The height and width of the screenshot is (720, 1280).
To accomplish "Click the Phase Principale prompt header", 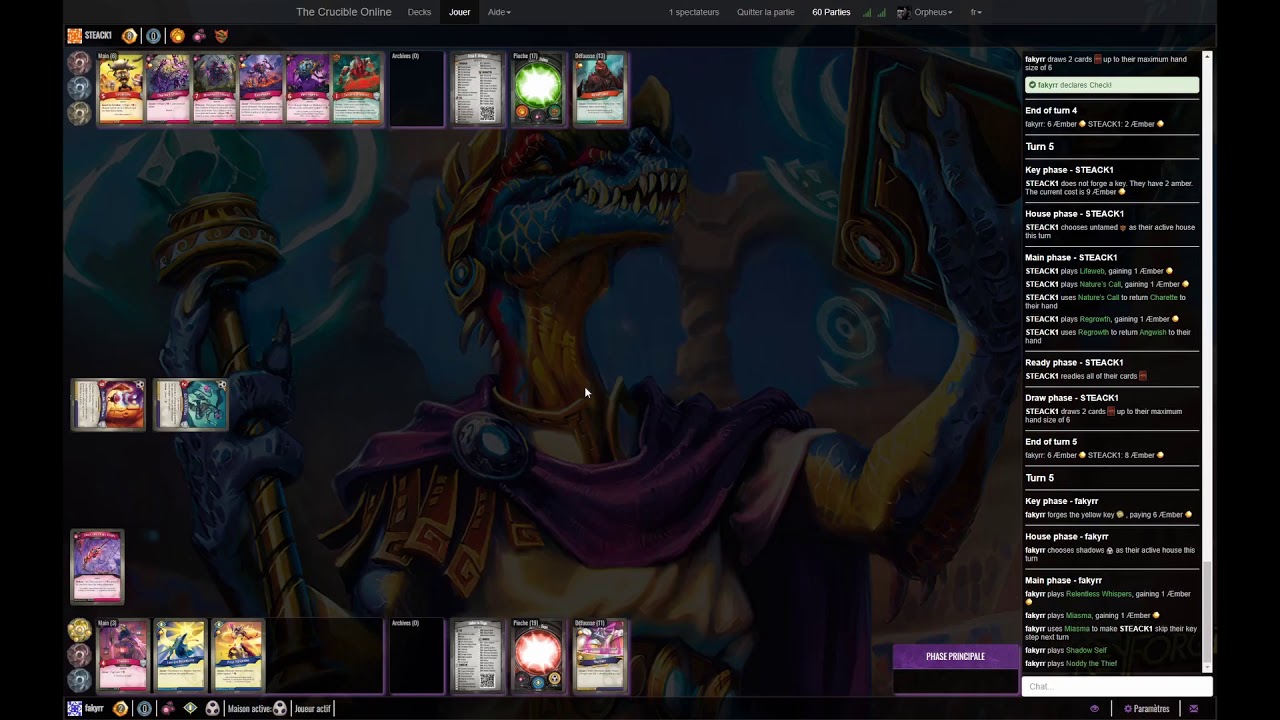I will (955, 657).
